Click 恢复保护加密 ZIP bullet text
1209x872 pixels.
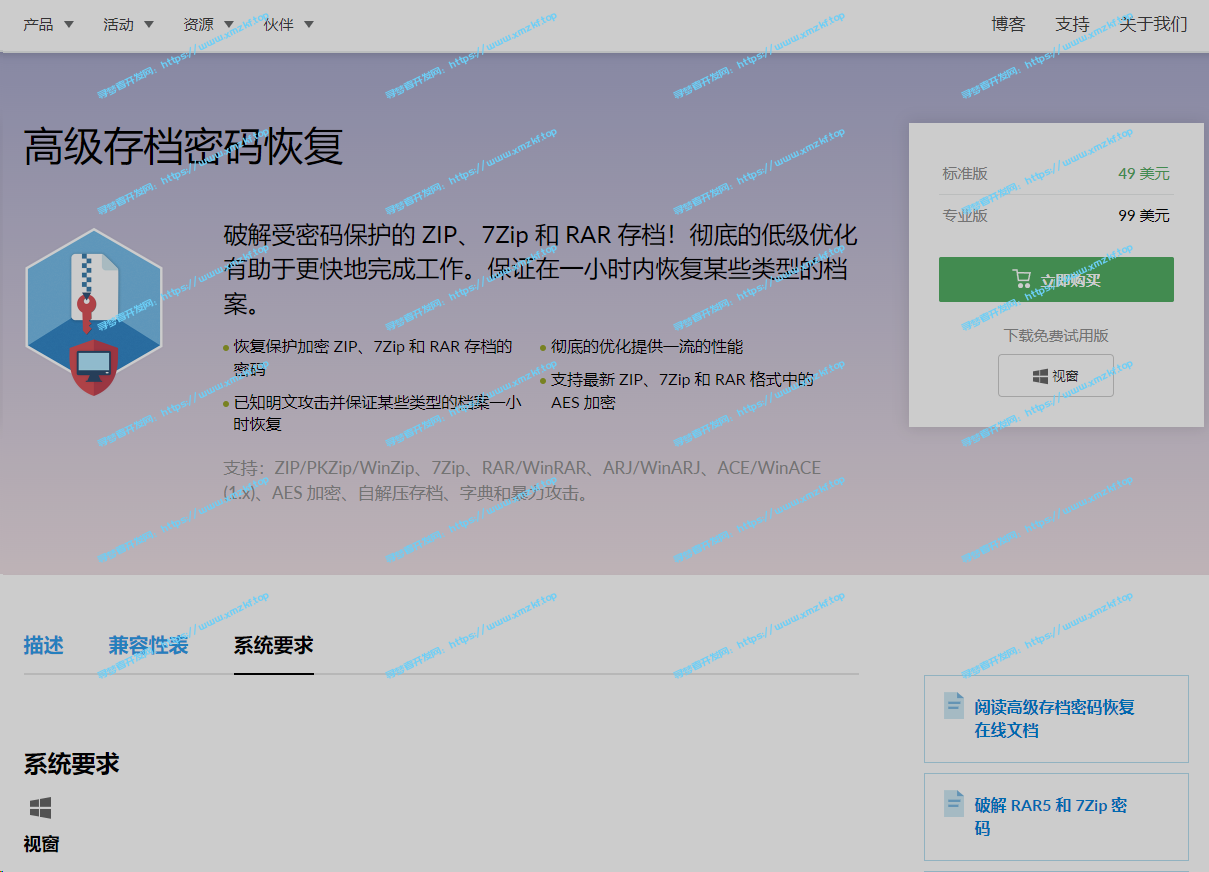(x=373, y=358)
